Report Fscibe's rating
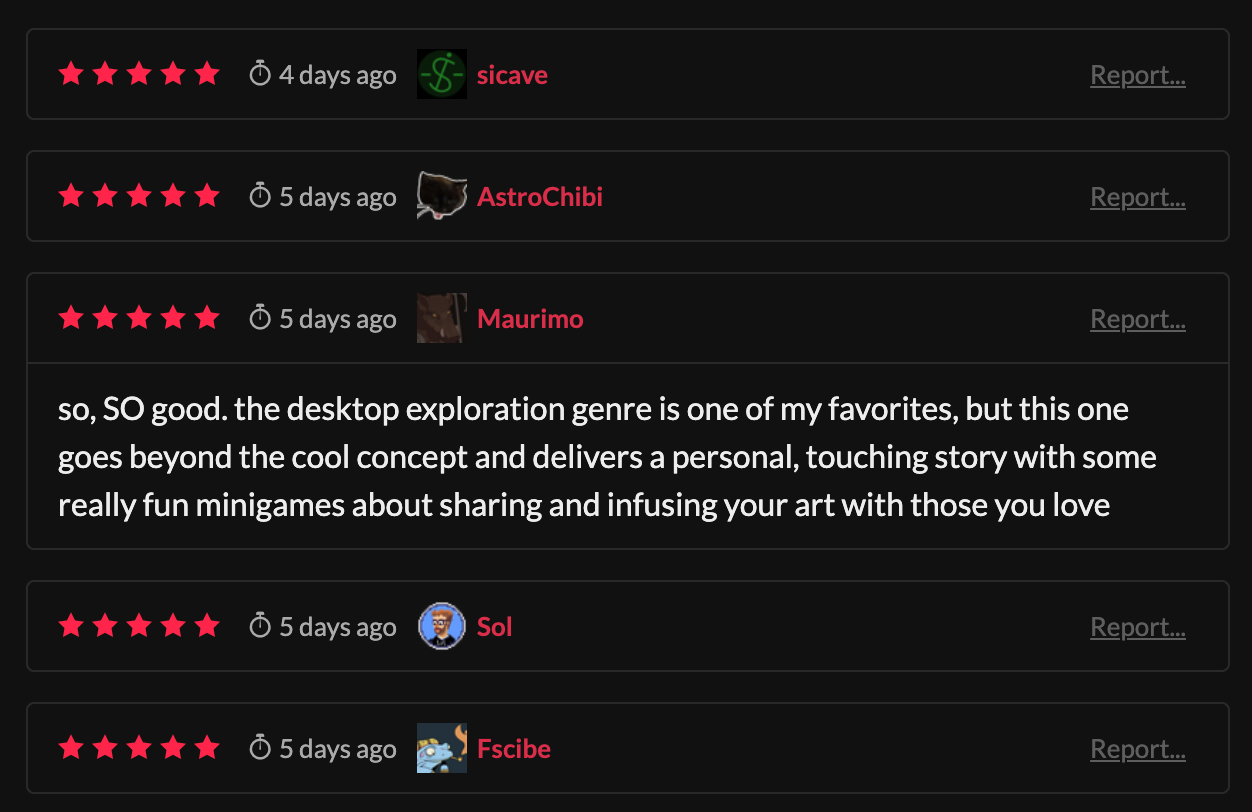 (x=1137, y=749)
